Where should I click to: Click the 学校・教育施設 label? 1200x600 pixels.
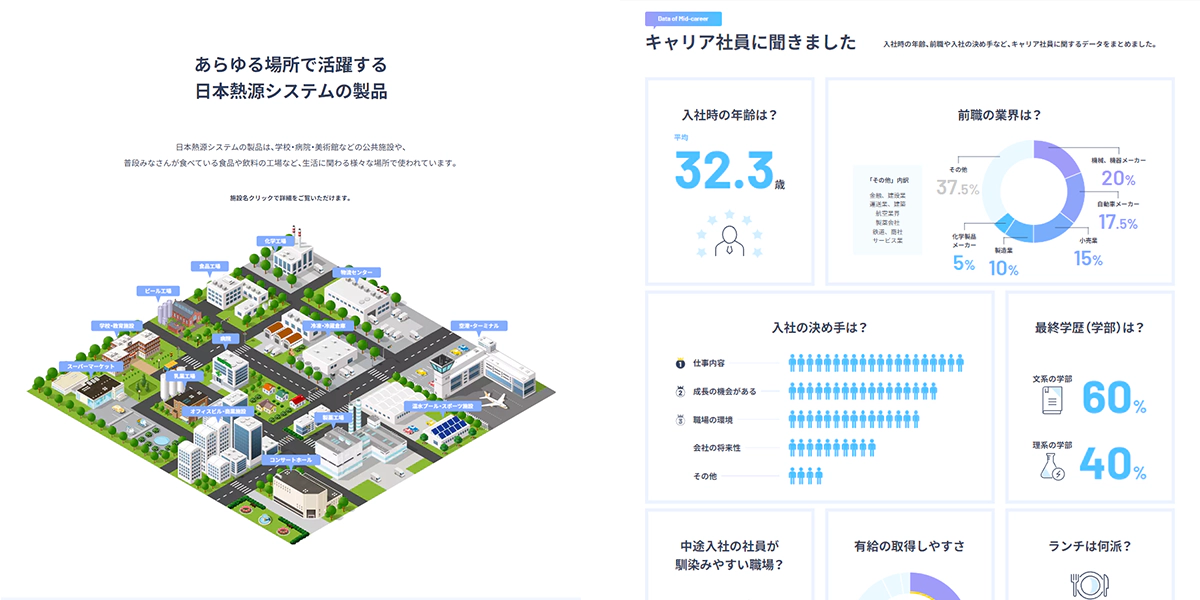point(118,326)
